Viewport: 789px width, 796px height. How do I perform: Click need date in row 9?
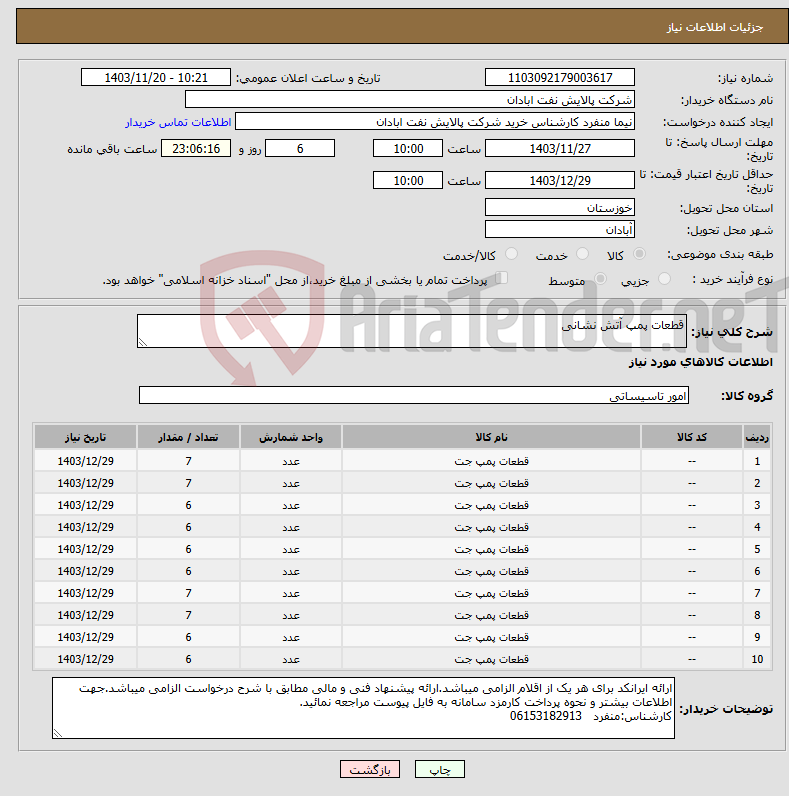click(x=85, y=637)
